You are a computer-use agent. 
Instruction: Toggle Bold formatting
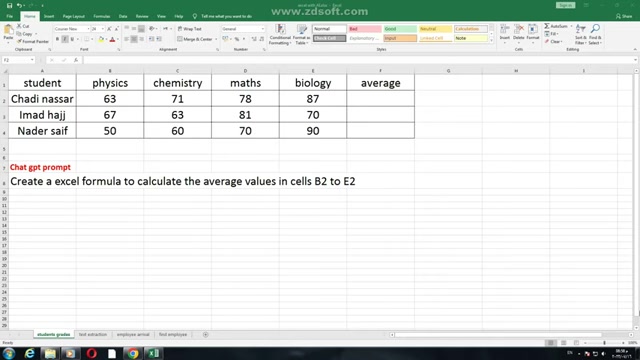(x=57, y=39)
